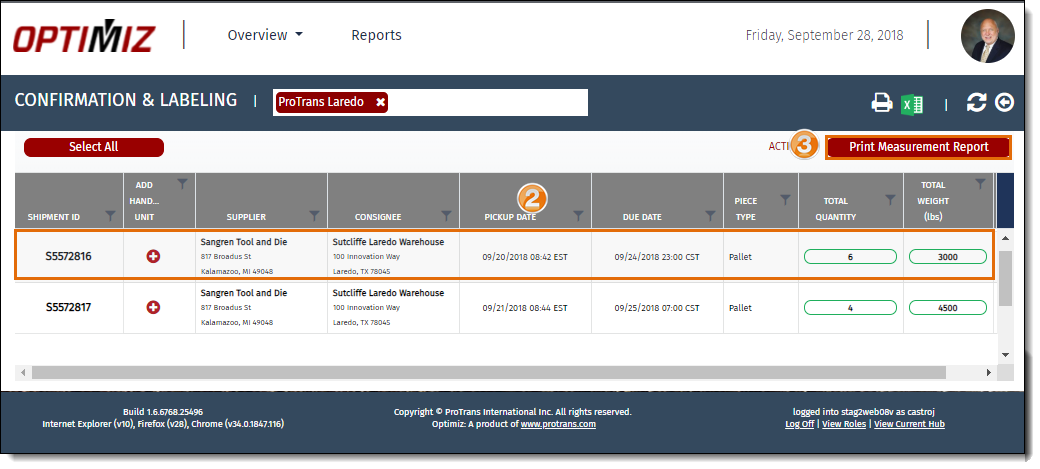Go to the Reports menu item
The width and height of the screenshot is (1040, 469).
[376, 35]
